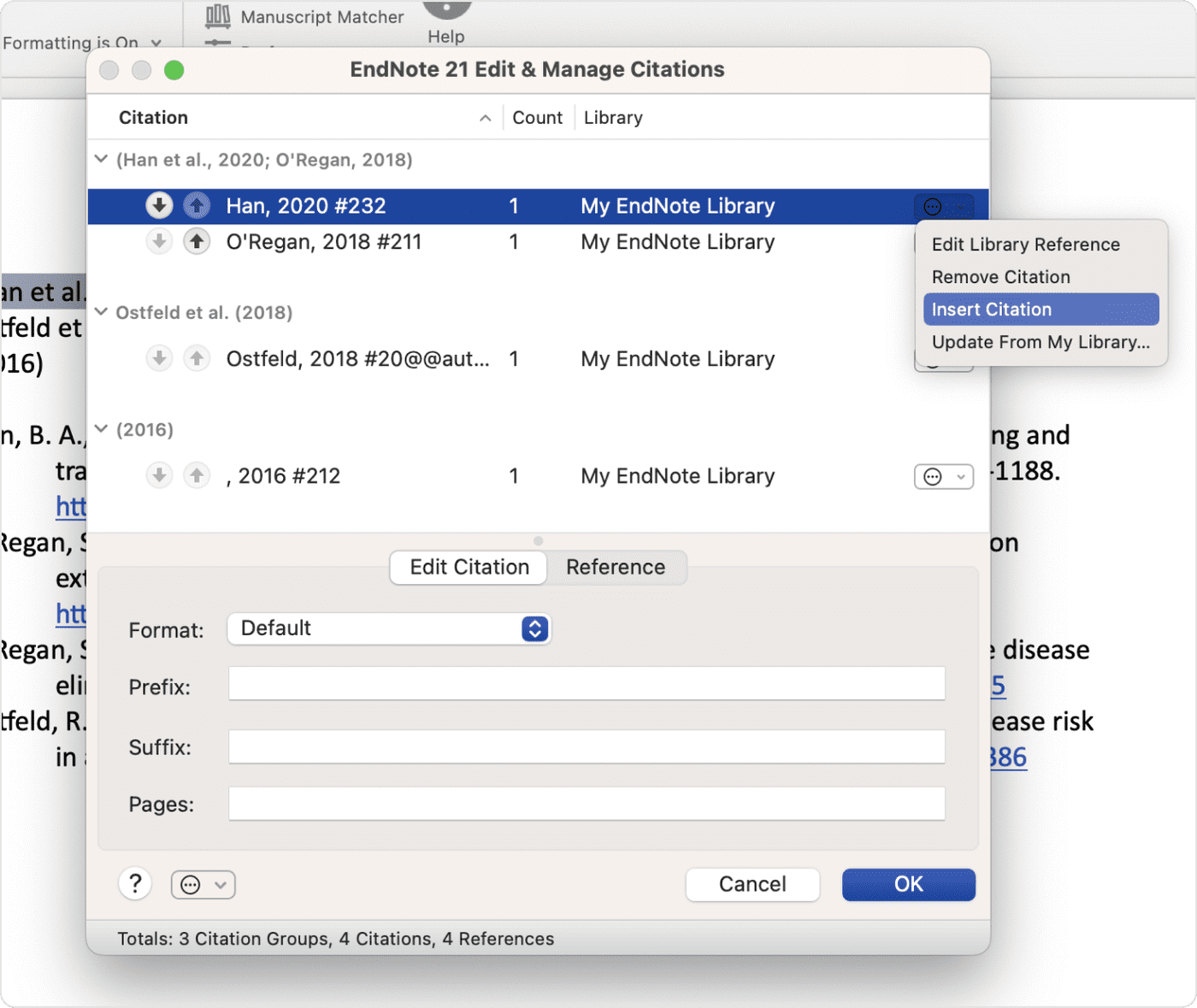Move Han, 2020 #232 citation down
This screenshot has width=1197, height=1008.
(x=159, y=205)
